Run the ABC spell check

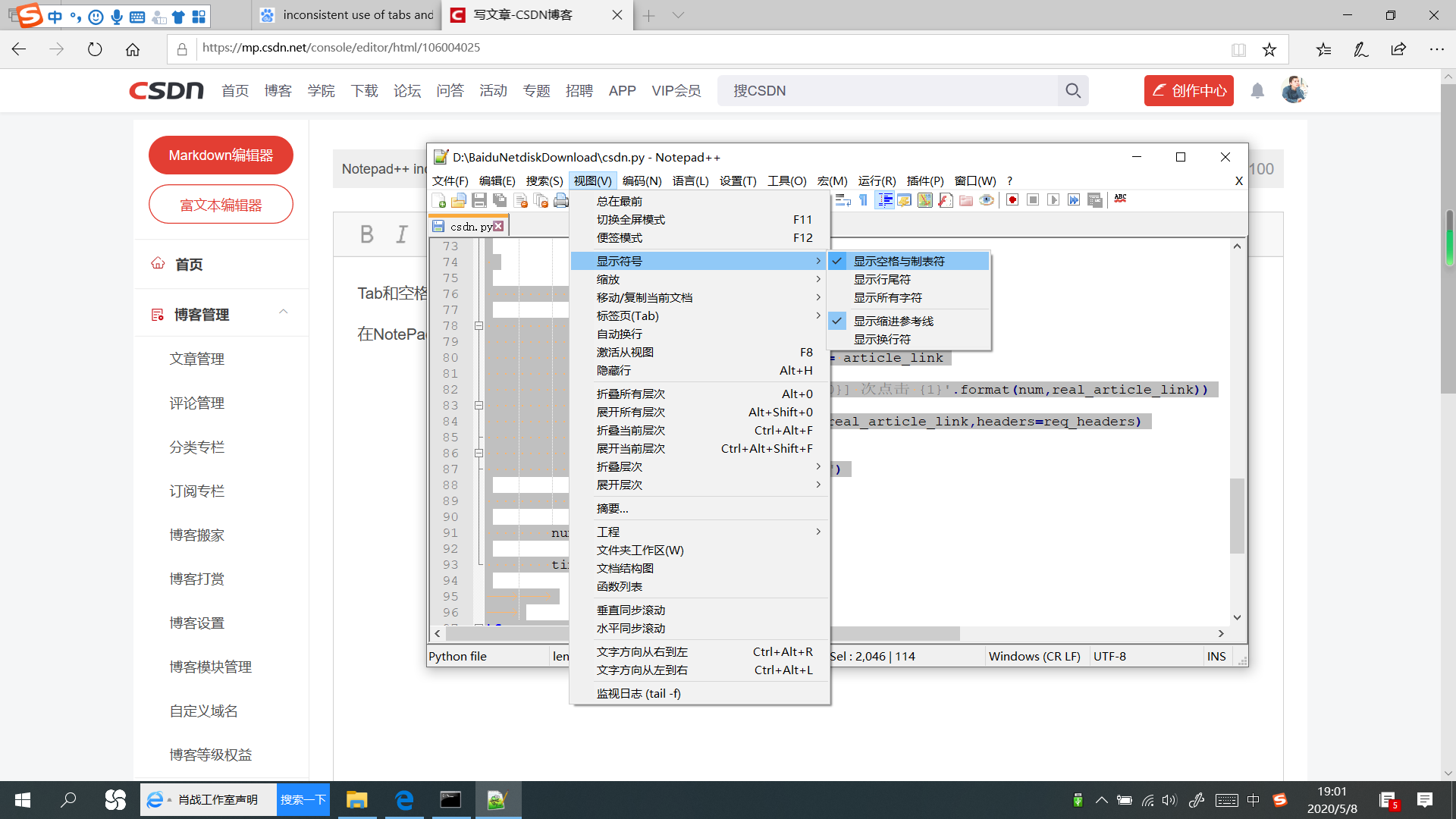click(1120, 200)
